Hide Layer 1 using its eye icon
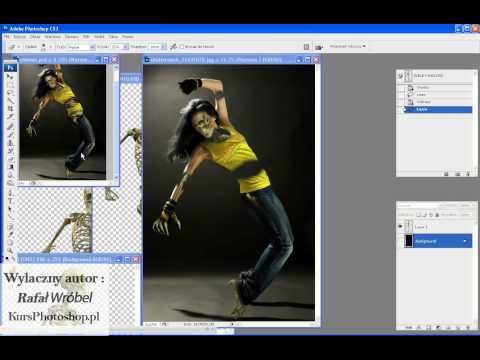The width and height of the screenshot is (480, 360). pyautogui.click(x=400, y=227)
